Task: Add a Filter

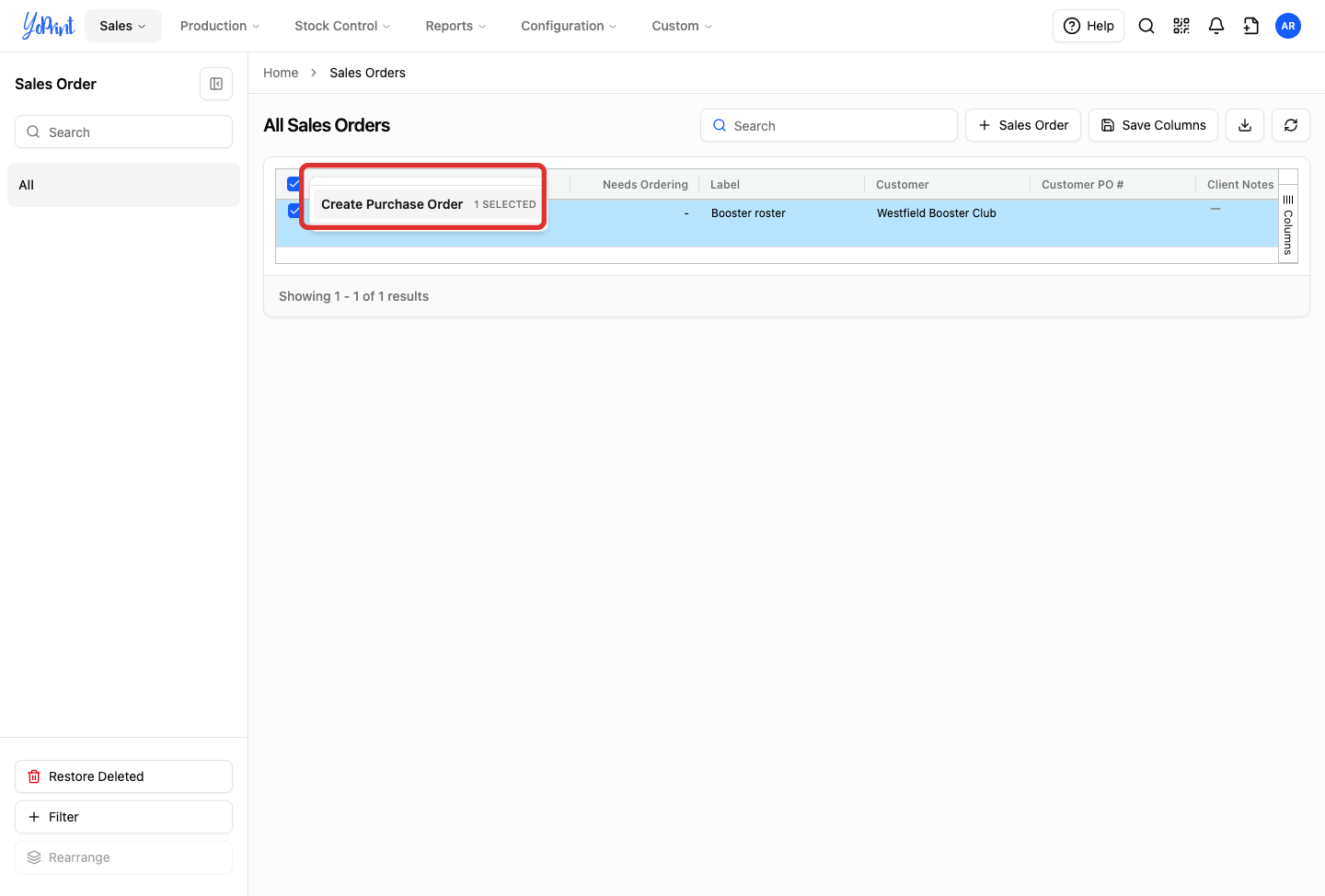Action: tap(123, 817)
